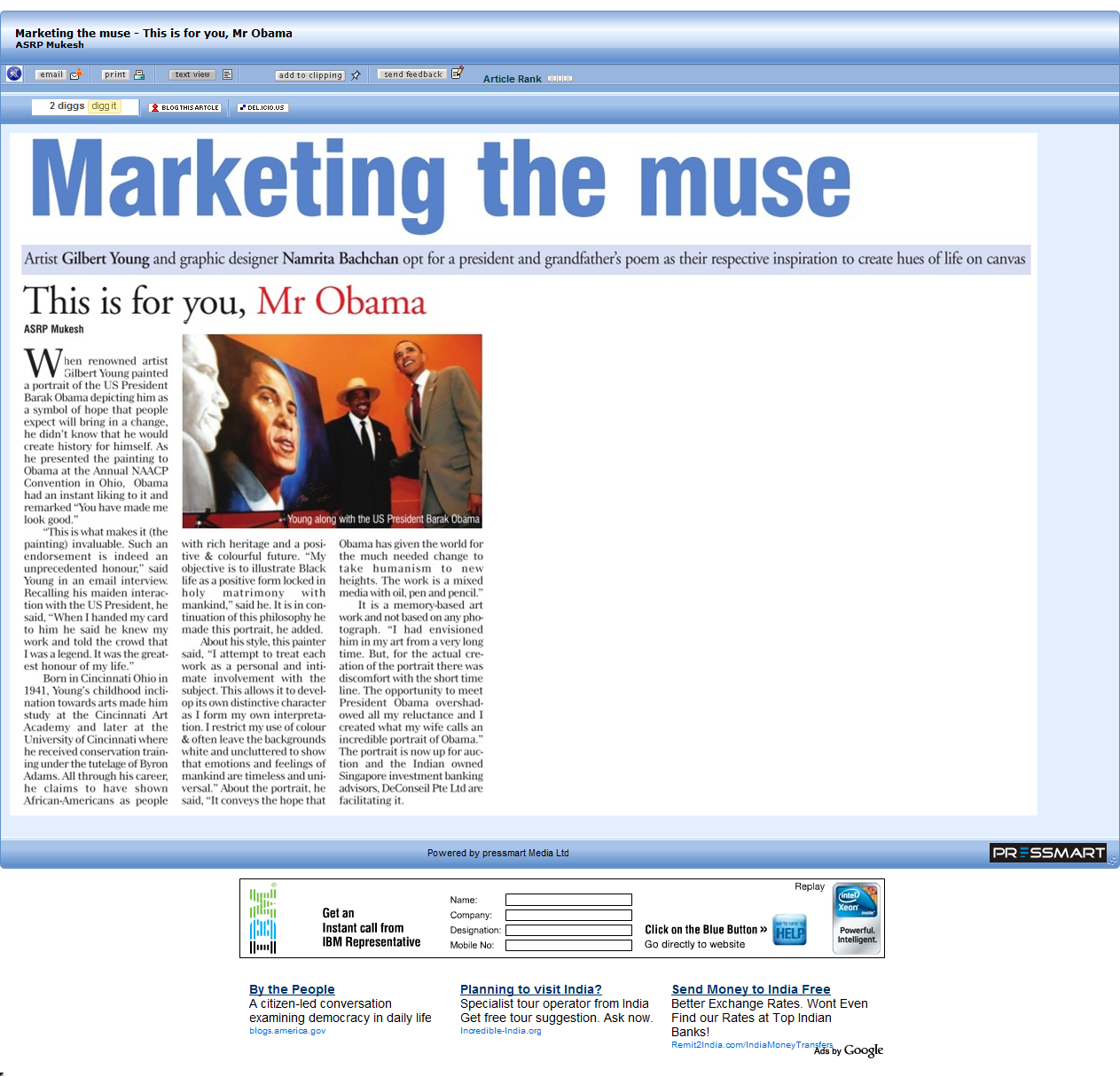Click the Mobile No input field
1120x1077 pixels.
[x=568, y=945]
